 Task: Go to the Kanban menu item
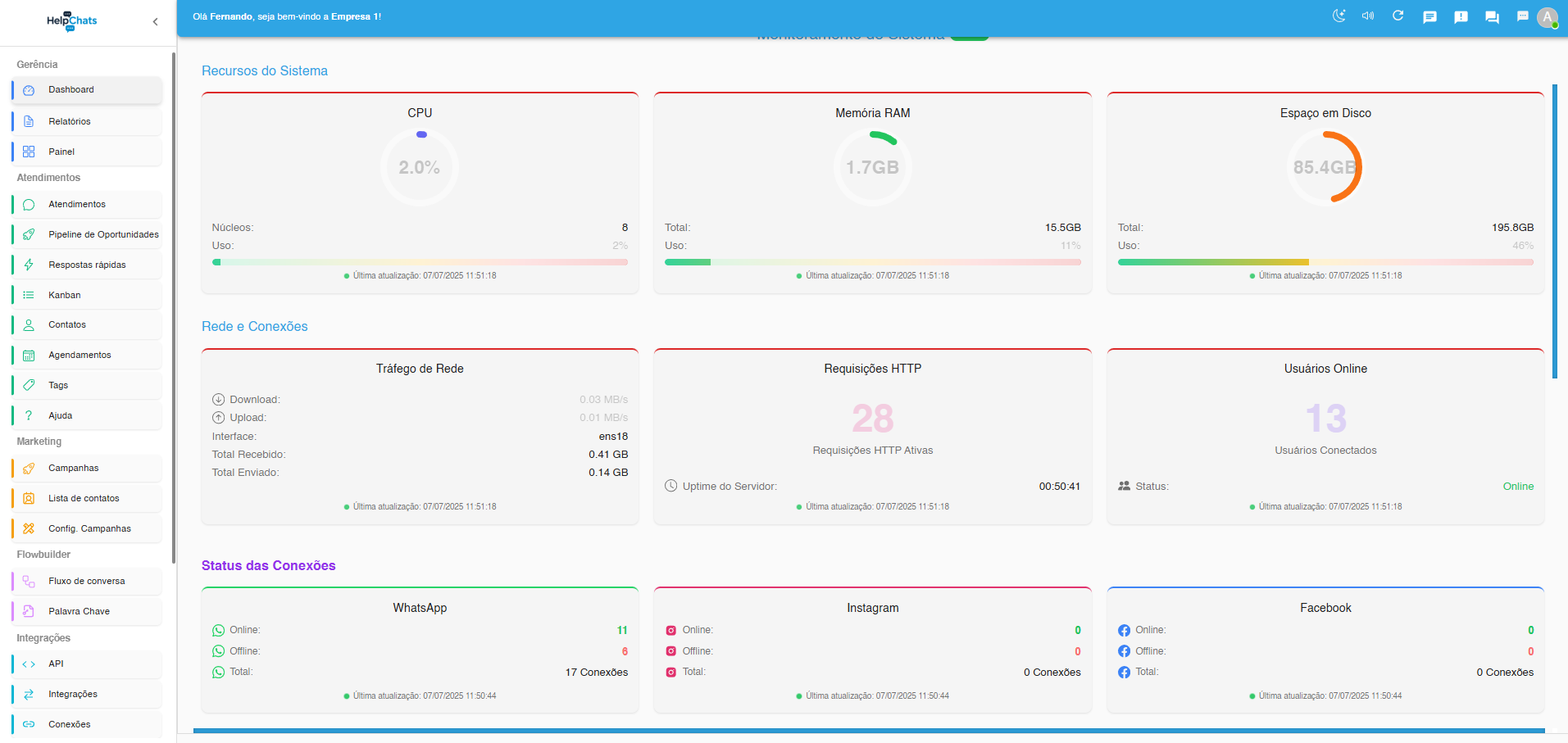[x=65, y=295]
